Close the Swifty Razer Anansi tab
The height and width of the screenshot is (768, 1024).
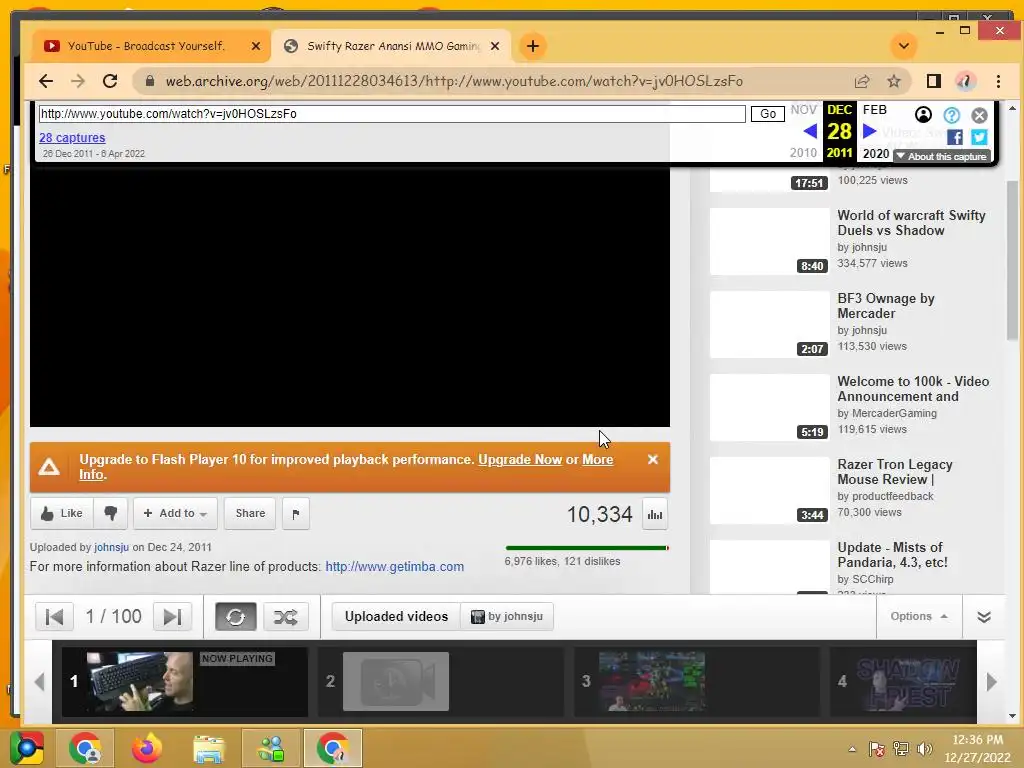click(495, 46)
